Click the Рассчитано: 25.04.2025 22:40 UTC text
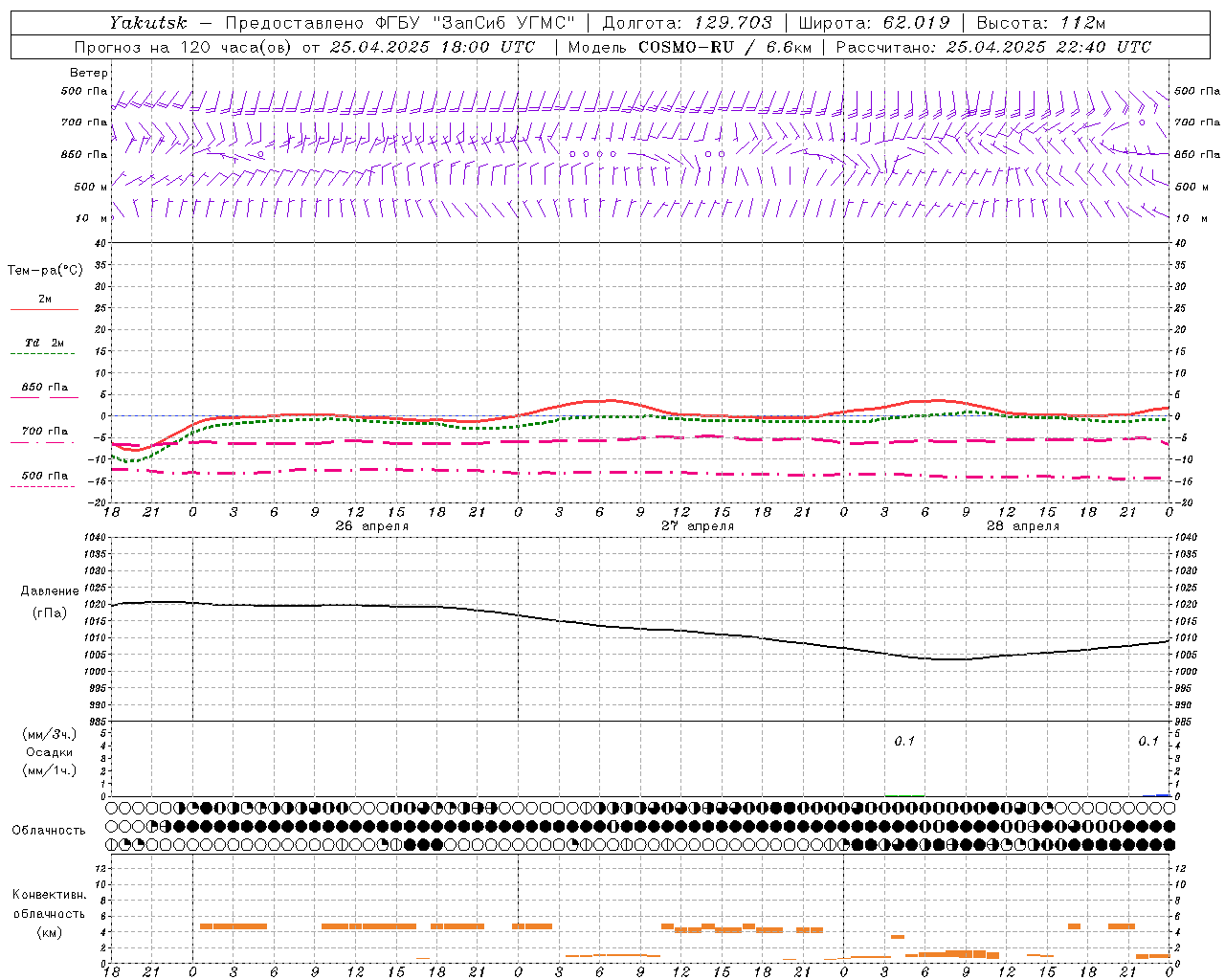This screenshot has width=1225, height=980. [x=993, y=47]
